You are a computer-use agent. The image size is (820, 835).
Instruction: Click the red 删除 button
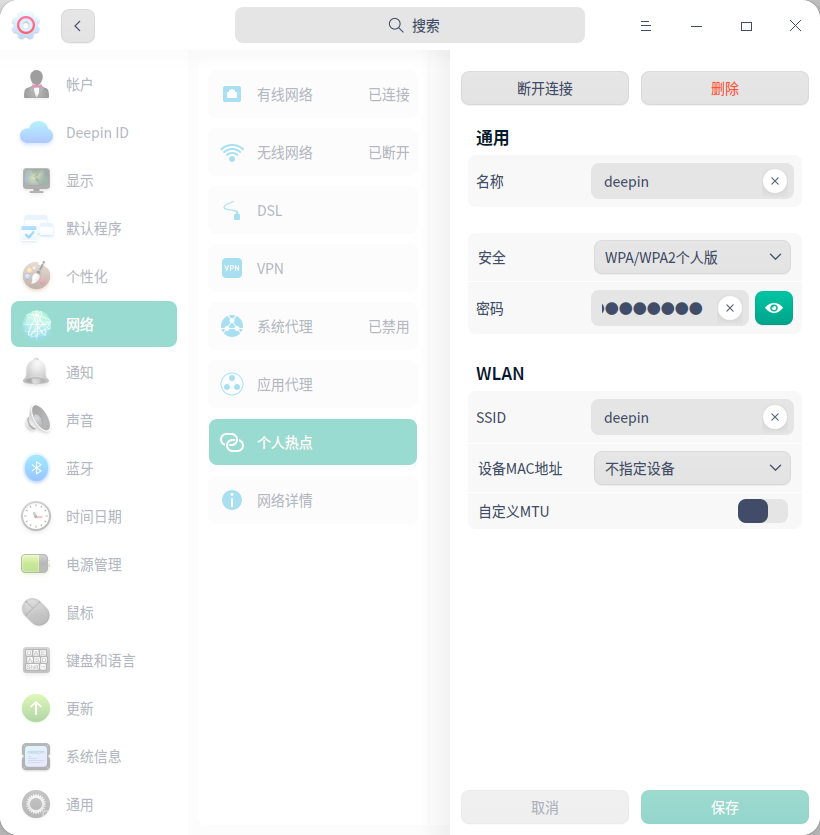coord(725,88)
